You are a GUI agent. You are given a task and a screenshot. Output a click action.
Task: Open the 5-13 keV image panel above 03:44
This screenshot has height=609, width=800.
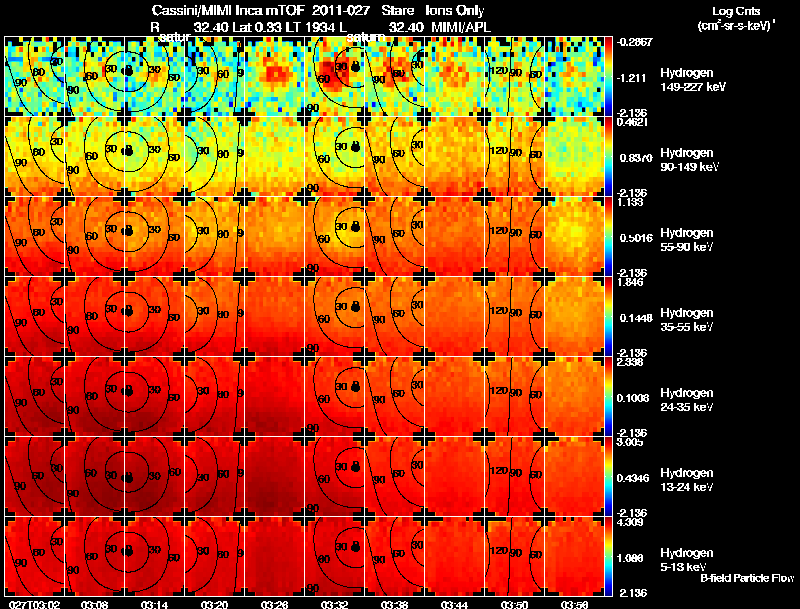455,557
